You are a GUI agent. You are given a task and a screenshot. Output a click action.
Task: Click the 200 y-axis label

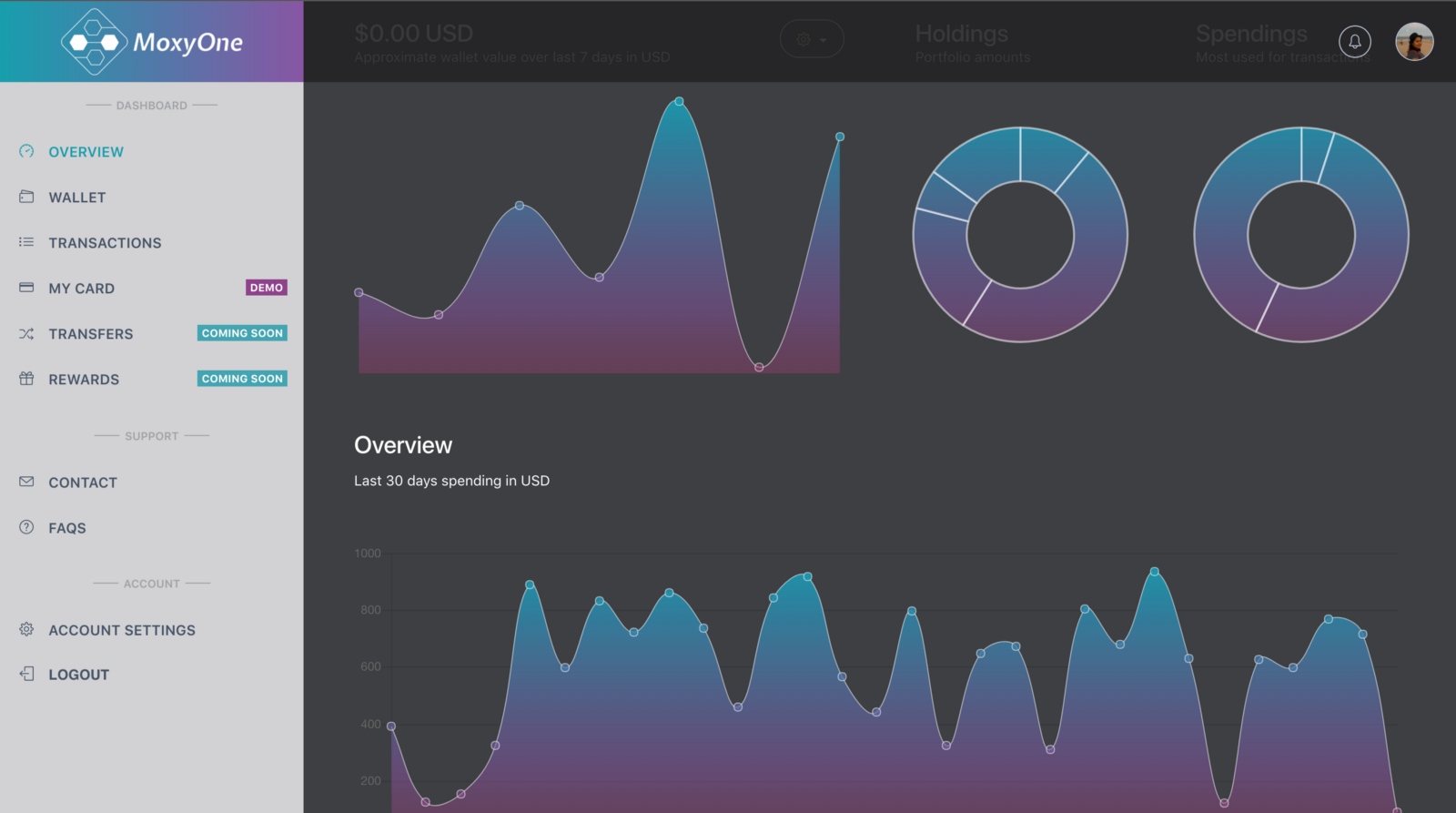tap(370, 780)
